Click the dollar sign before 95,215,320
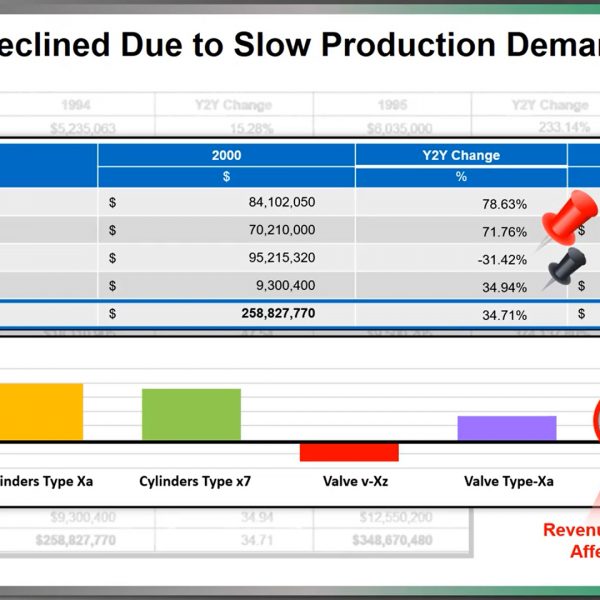 pos(112,258)
